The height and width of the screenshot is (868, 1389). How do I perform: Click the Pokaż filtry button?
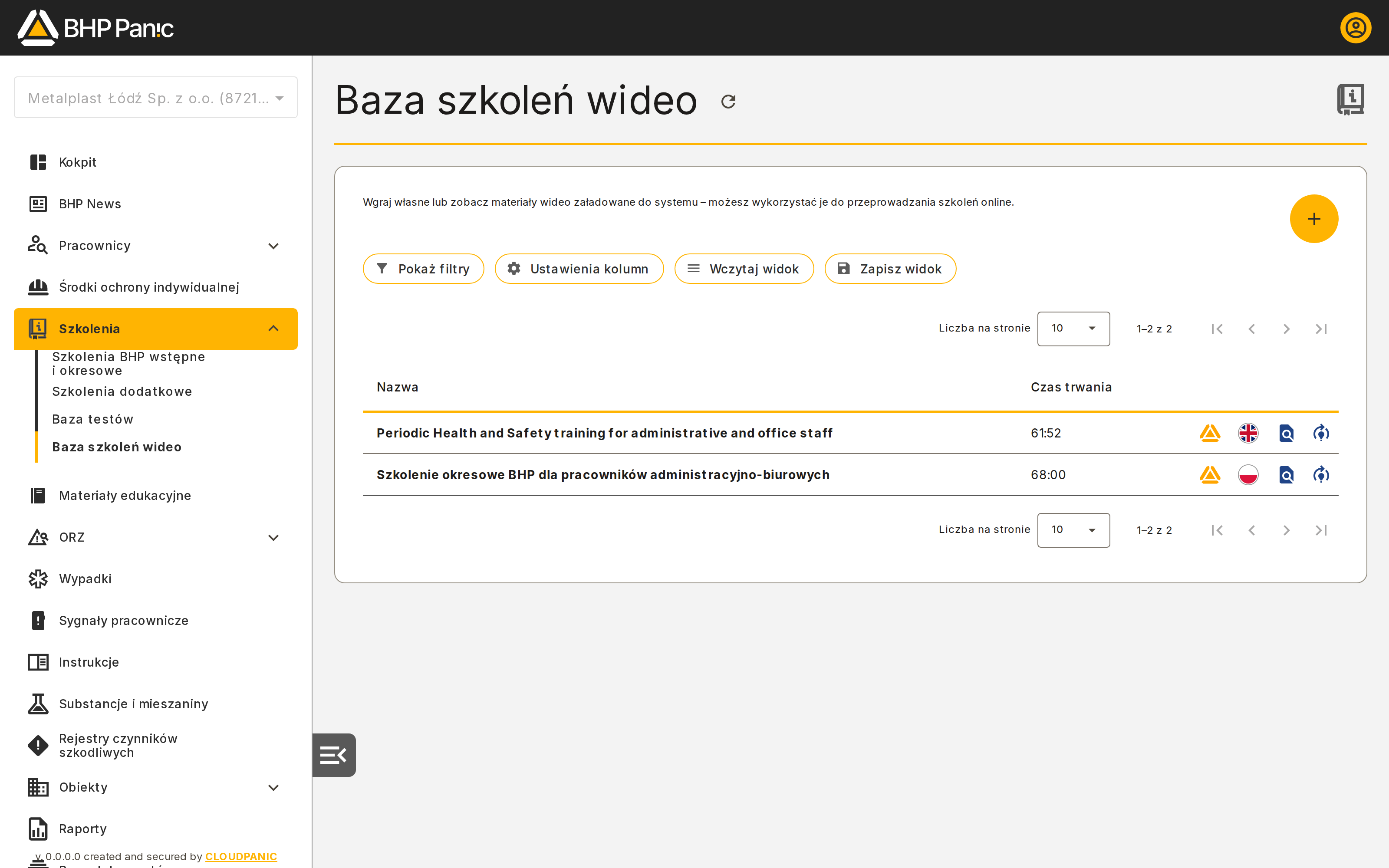424,269
